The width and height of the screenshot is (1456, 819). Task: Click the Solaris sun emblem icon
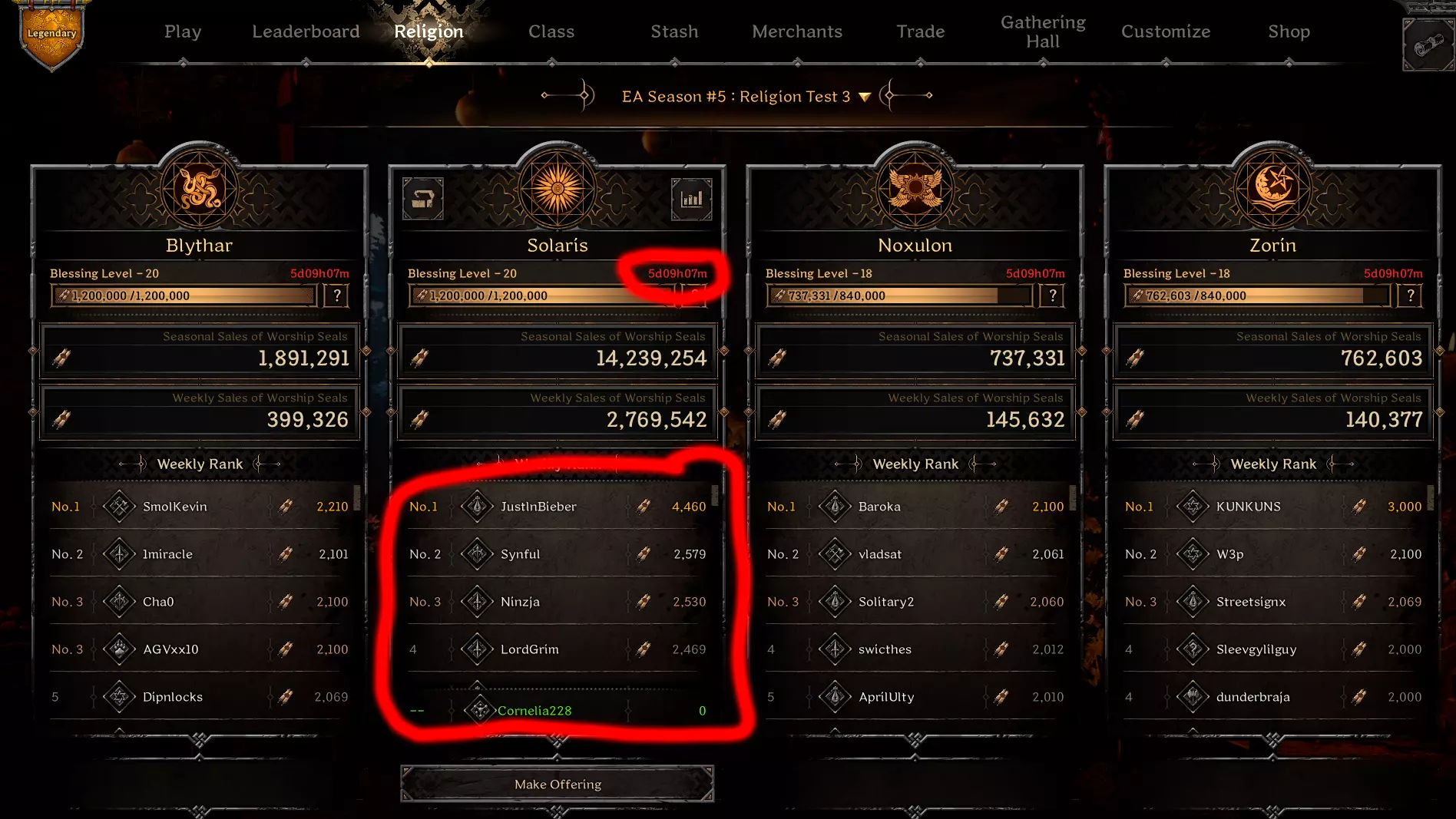pos(558,189)
